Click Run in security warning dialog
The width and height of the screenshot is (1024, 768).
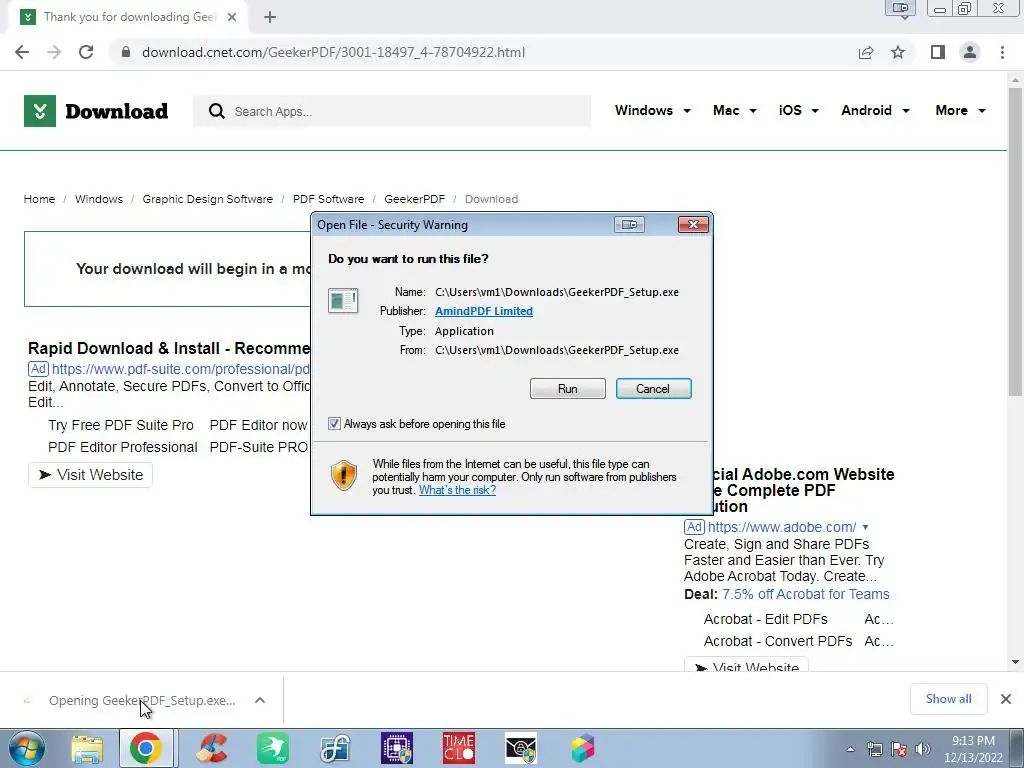tap(568, 389)
